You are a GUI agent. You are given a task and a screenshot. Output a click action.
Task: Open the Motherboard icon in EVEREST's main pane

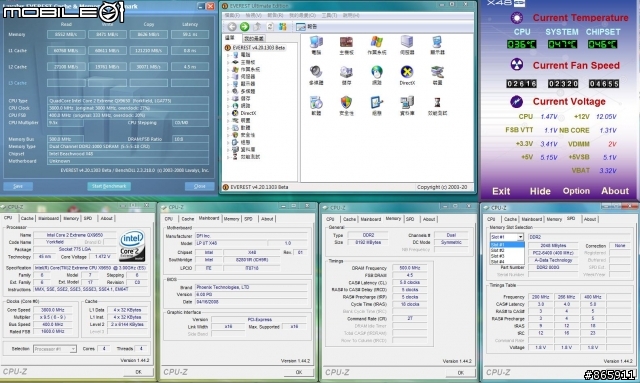click(x=347, y=42)
